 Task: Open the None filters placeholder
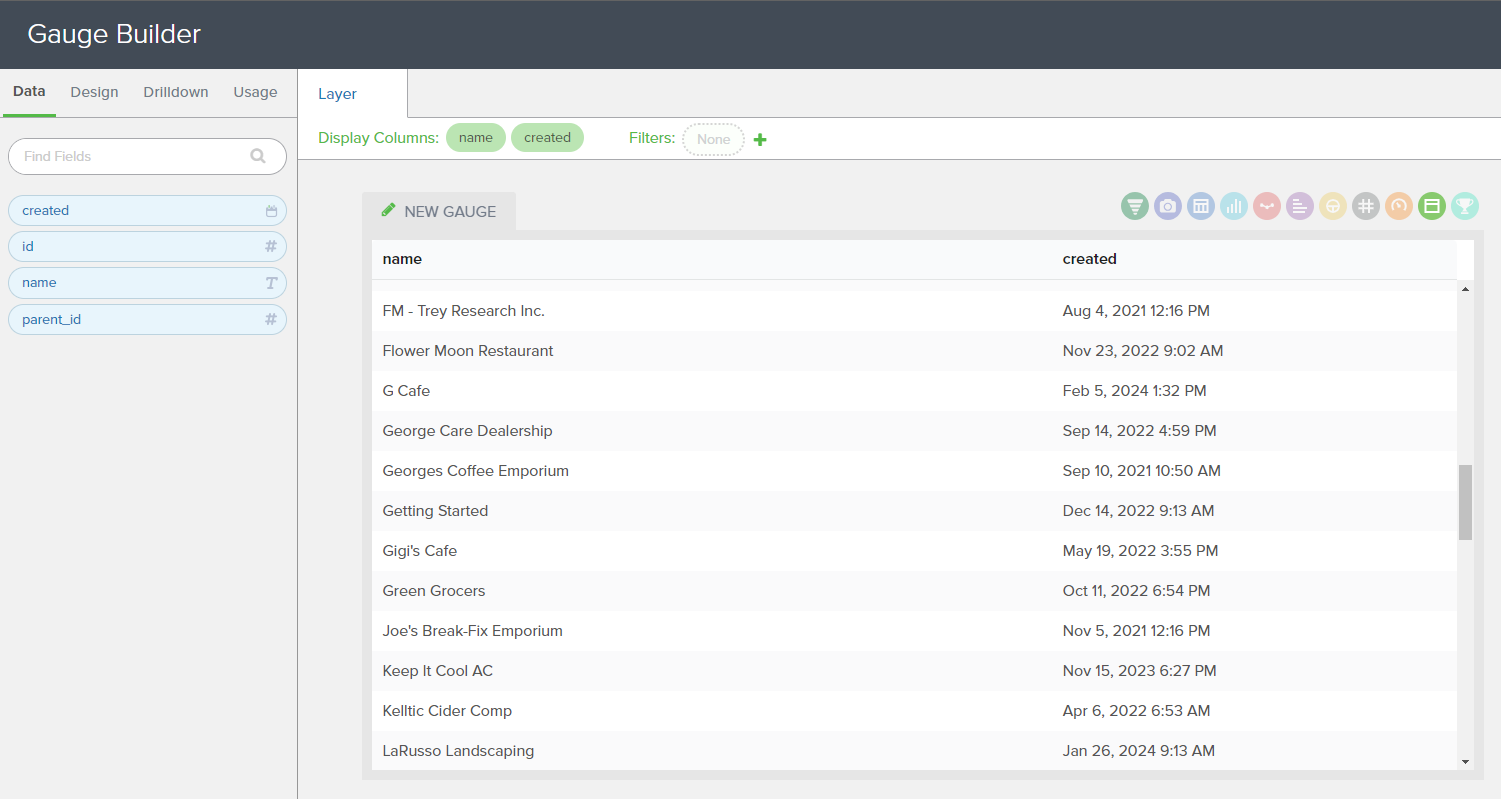tap(713, 139)
